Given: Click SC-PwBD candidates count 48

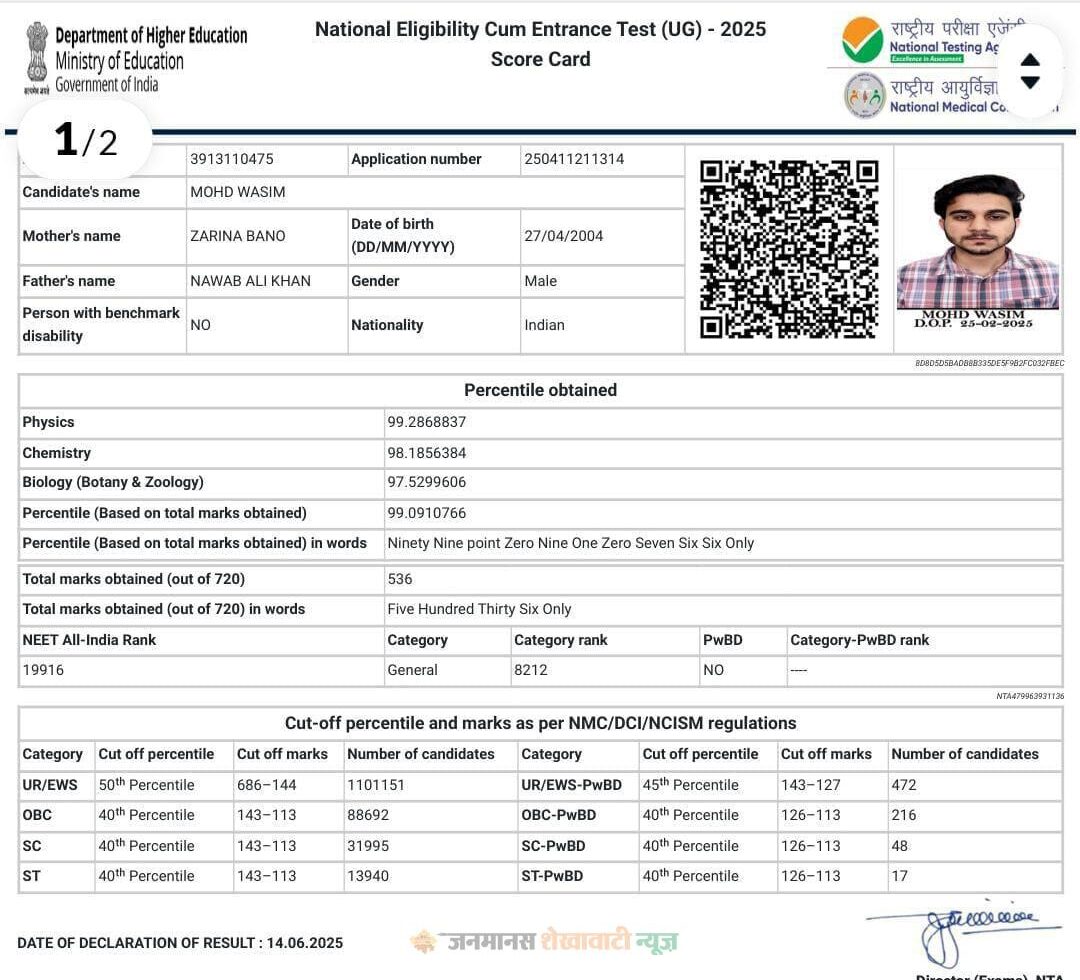Looking at the screenshot, I should (x=900, y=846).
